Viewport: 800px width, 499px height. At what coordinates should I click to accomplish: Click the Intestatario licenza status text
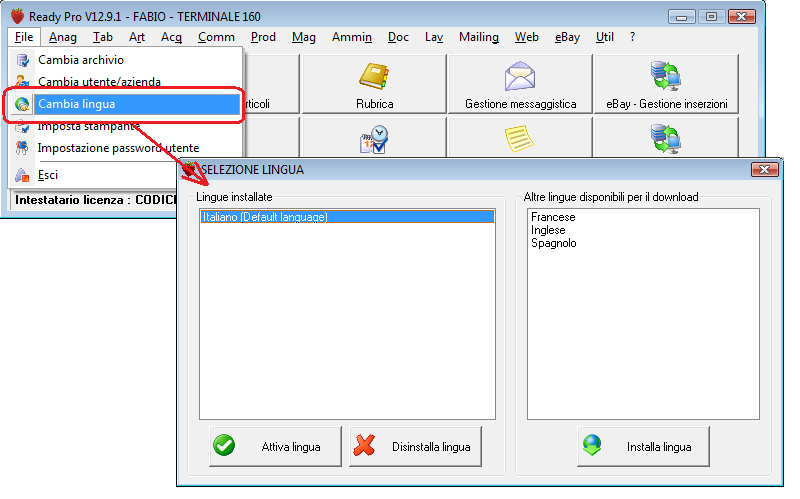coord(95,199)
